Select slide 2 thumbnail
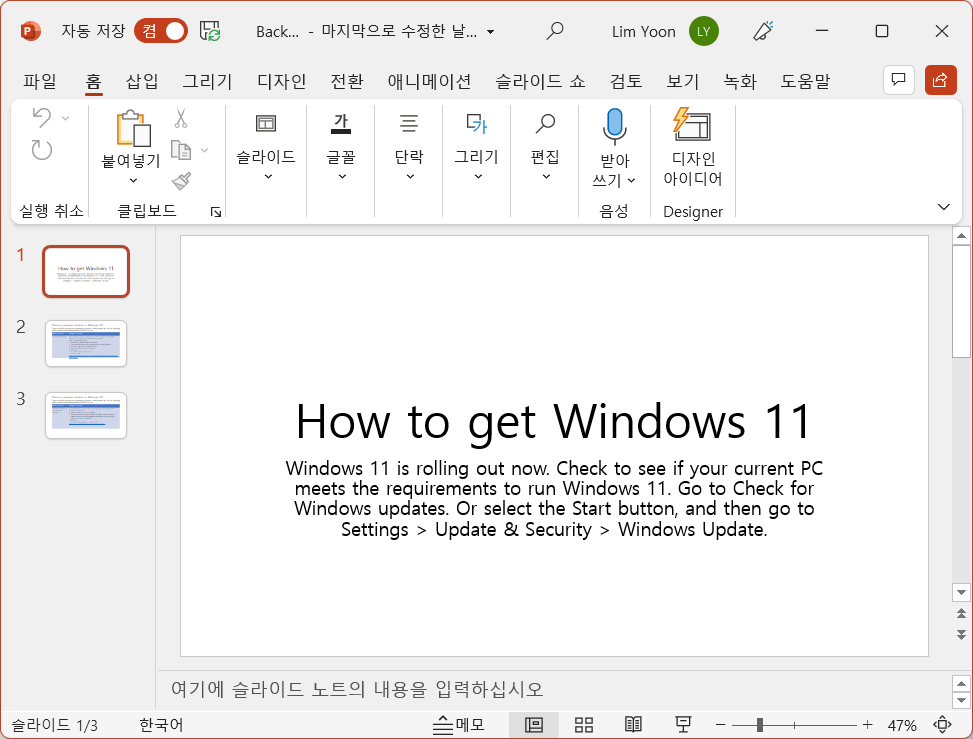This screenshot has height=739, width=973. click(86, 344)
